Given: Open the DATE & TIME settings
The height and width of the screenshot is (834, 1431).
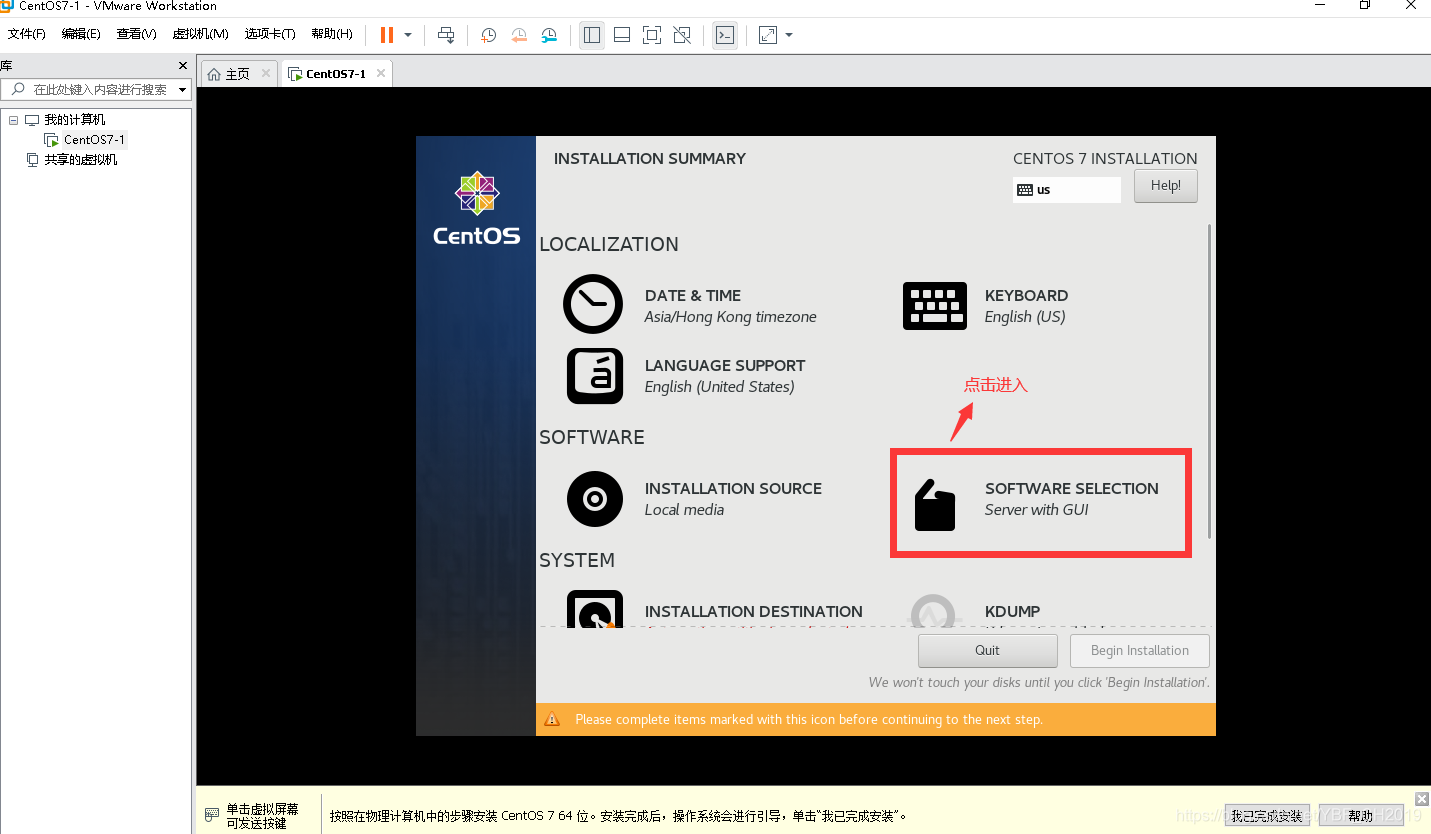Looking at the screenshot, I should pyautogui.click(x=690, y=305).
